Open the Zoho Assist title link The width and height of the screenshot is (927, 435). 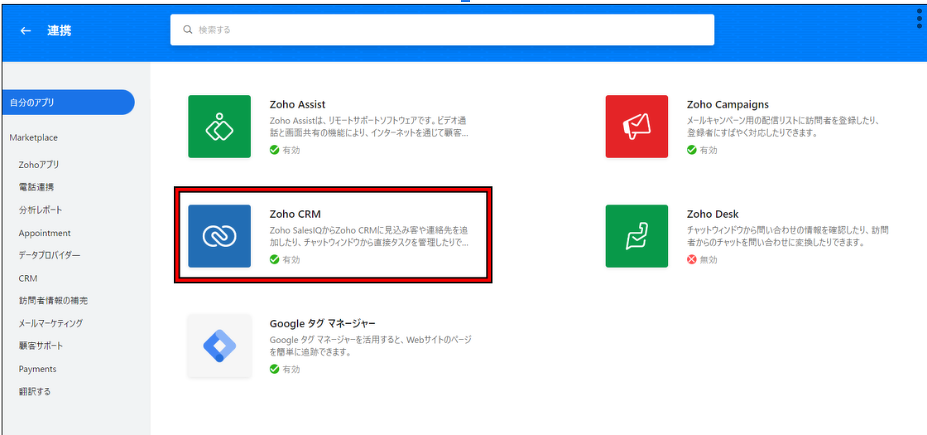297,105
